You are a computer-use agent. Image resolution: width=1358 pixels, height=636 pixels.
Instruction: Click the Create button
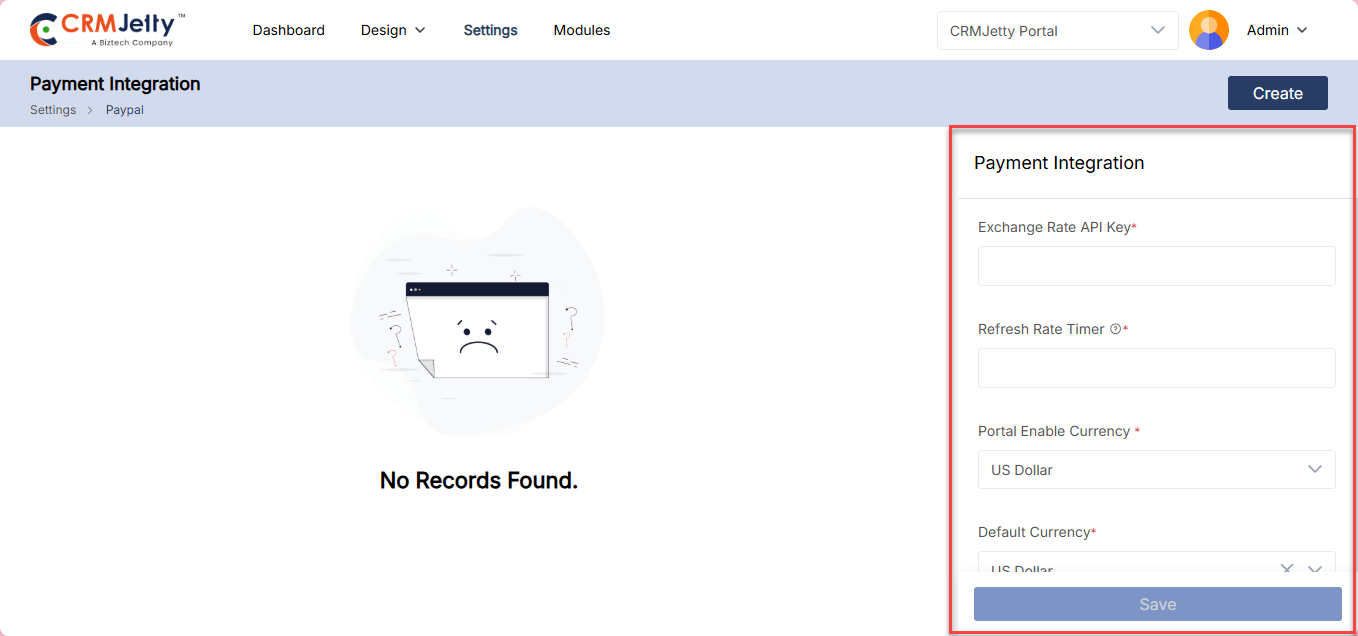coord(1277,93)
